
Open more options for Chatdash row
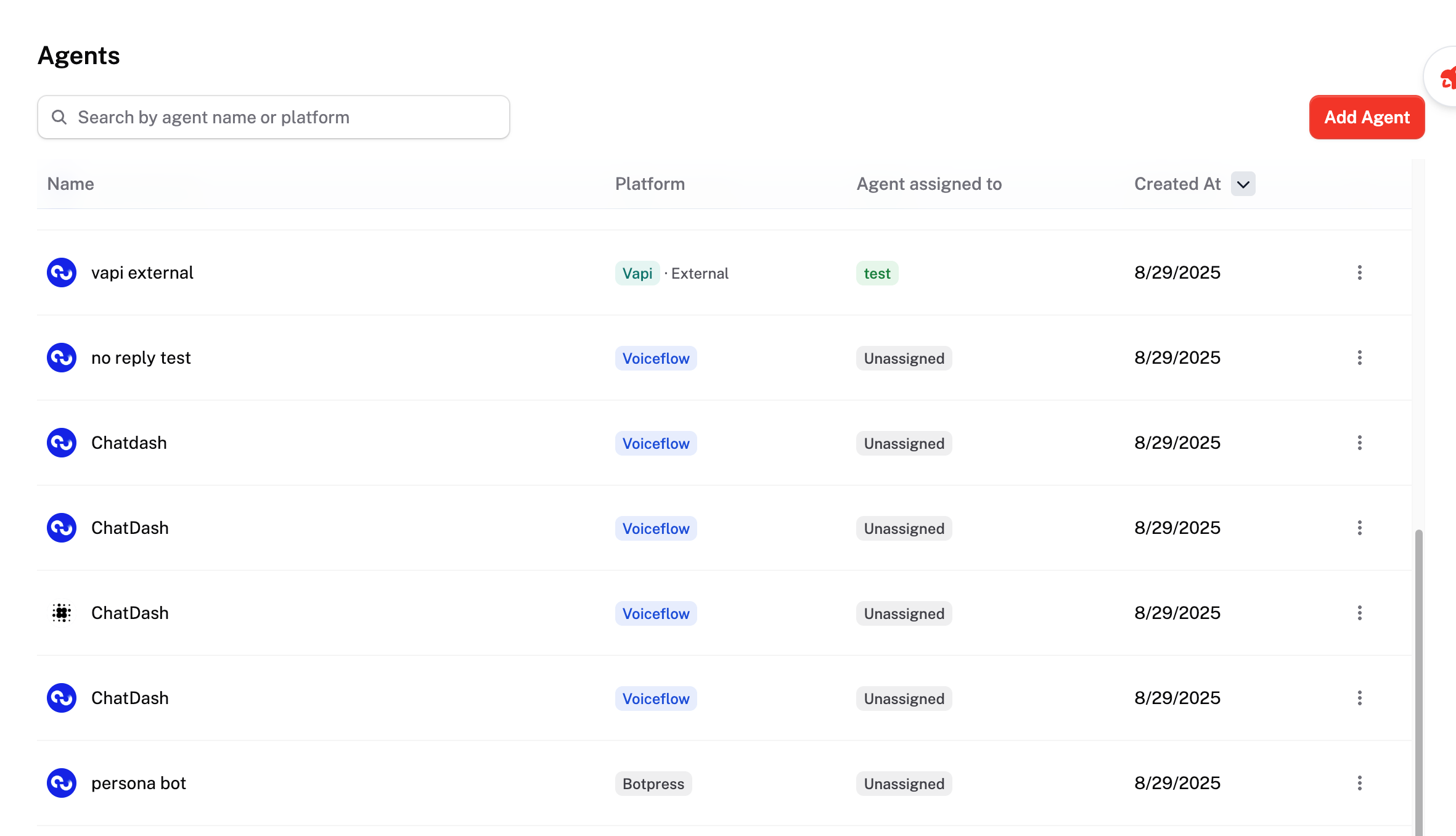1360,443
